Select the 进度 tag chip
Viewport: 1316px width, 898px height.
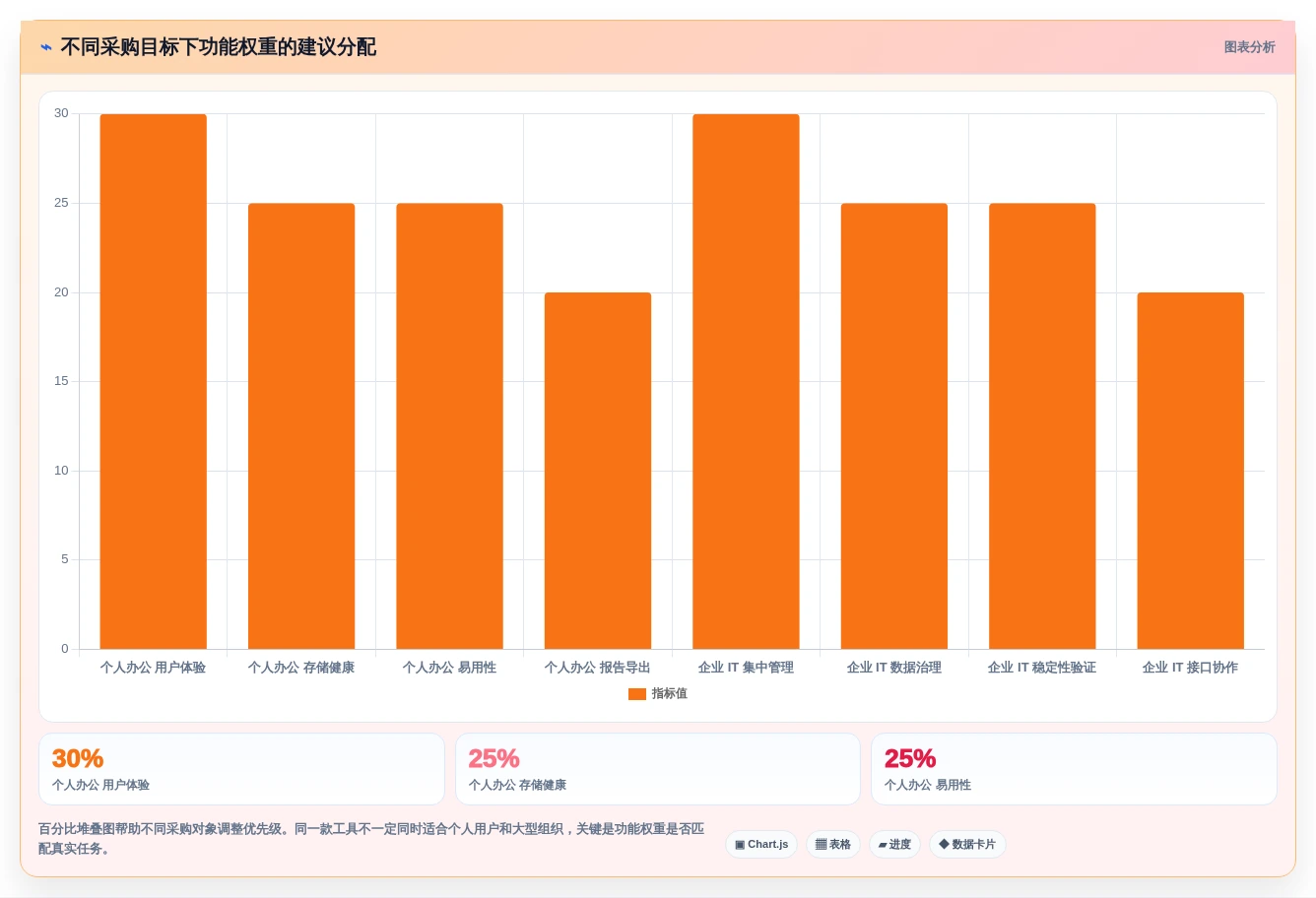click(x=894, y=845)
